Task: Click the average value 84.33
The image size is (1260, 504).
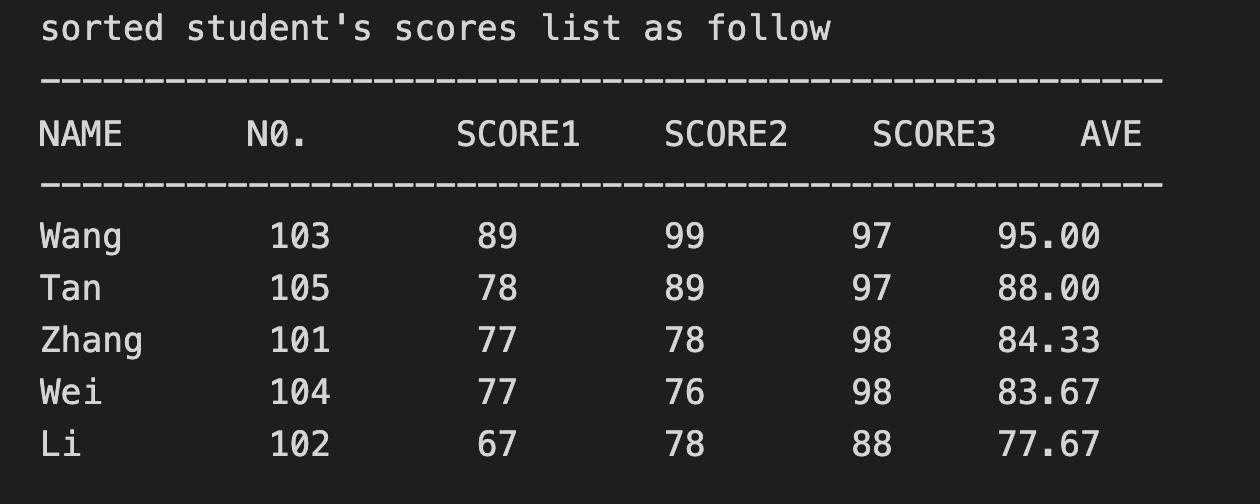Action: [x=1048, y=341]
